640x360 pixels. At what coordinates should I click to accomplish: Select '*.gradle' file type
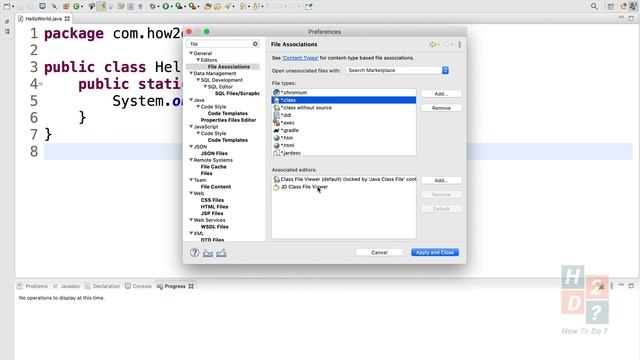(x=344, y=130)
